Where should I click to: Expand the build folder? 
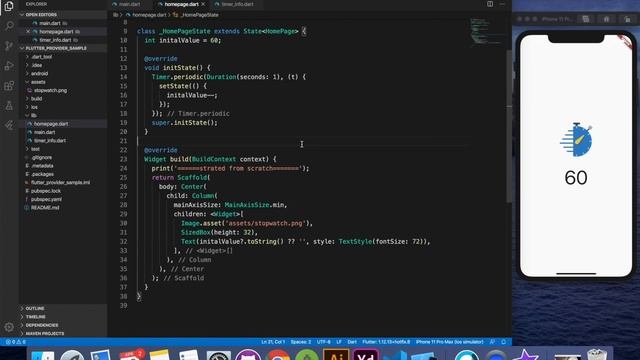[36, 99]
